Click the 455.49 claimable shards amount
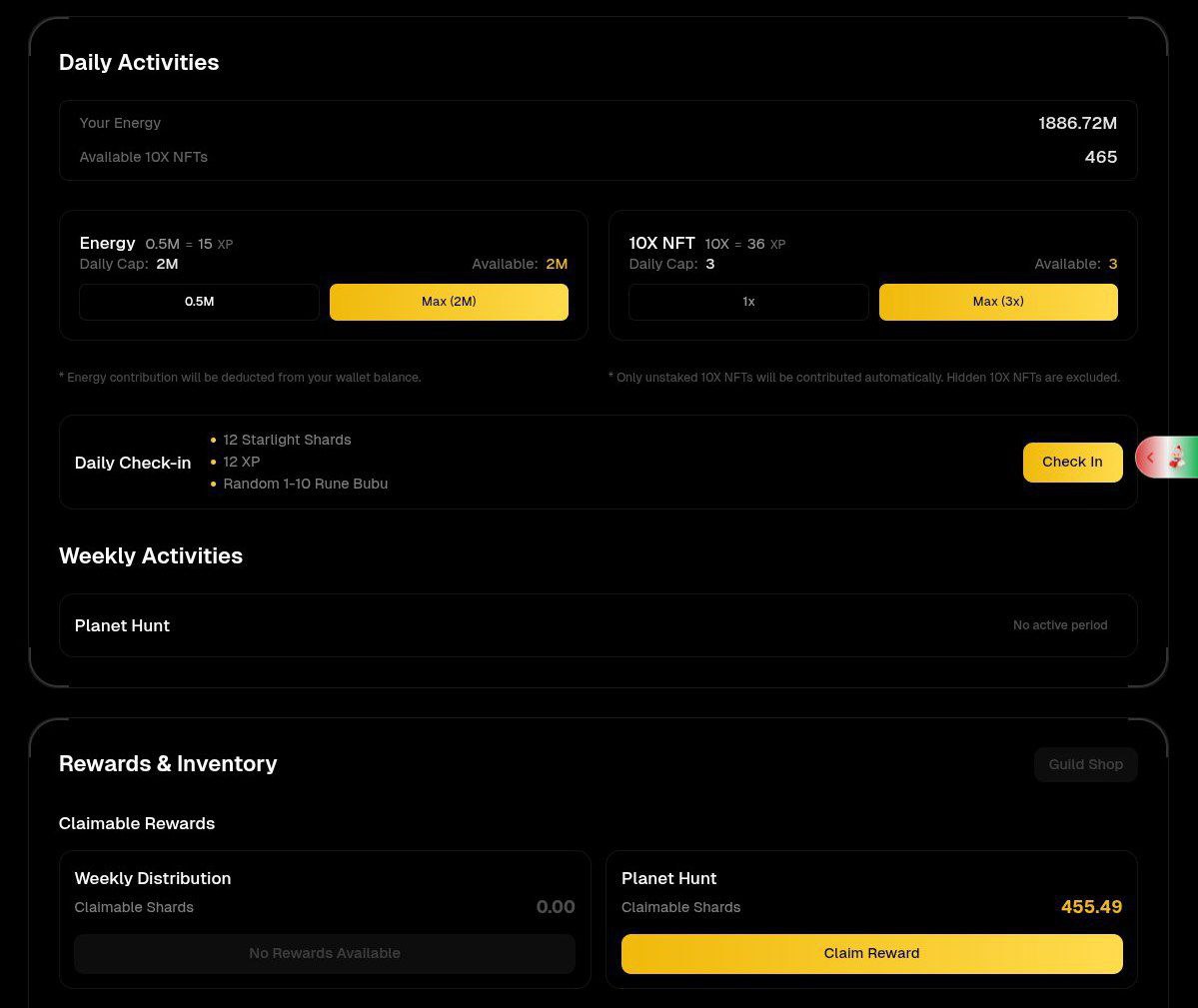The image size is (1198, 1008). tap(1091, 906)
